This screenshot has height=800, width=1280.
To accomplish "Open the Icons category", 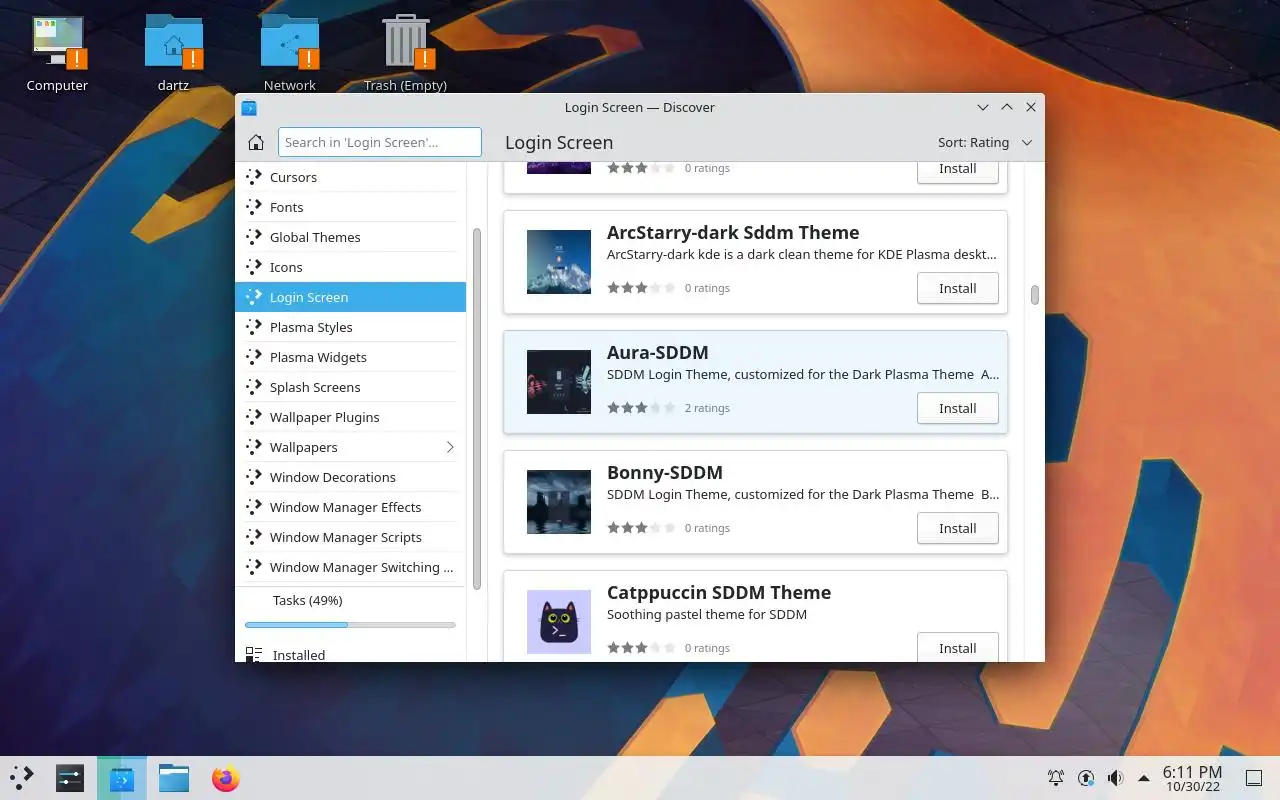I will 350,267.
